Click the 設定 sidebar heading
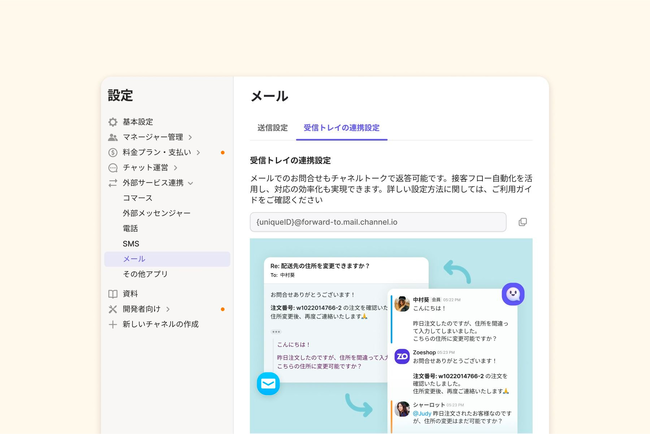Screen dimensions: 650x434 click(120, 95)
